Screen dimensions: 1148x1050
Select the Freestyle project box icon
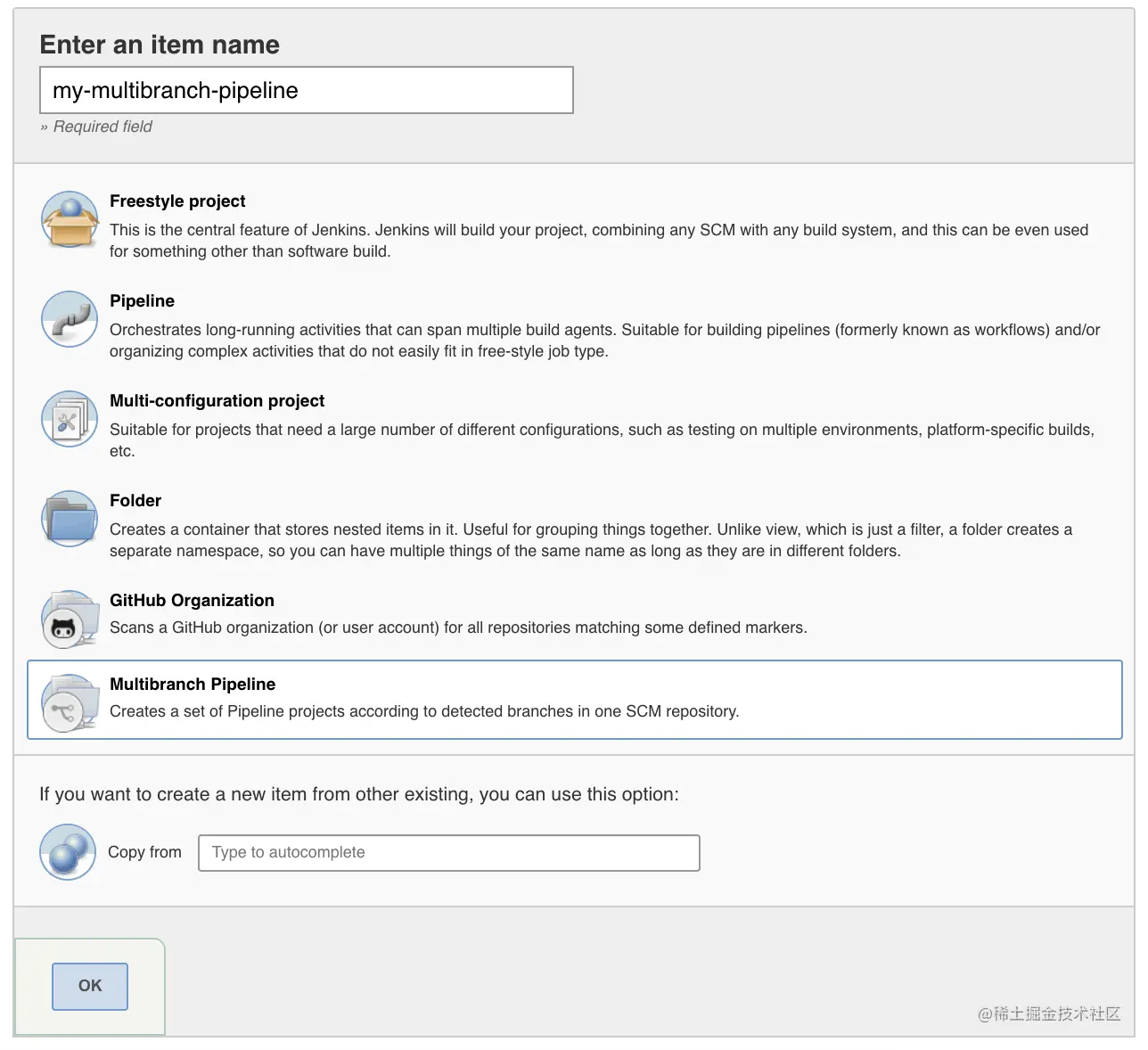70,219
